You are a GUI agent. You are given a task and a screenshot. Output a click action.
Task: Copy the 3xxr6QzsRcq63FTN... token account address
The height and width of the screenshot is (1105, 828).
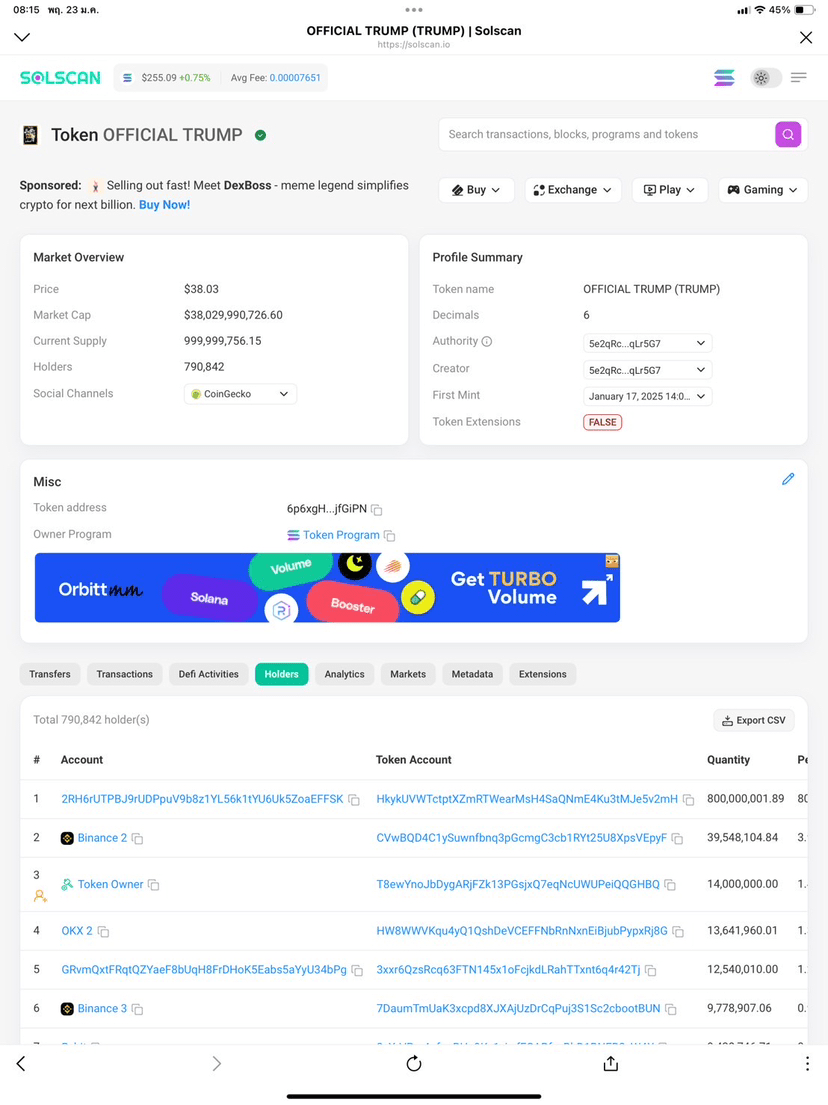(651, 970)
